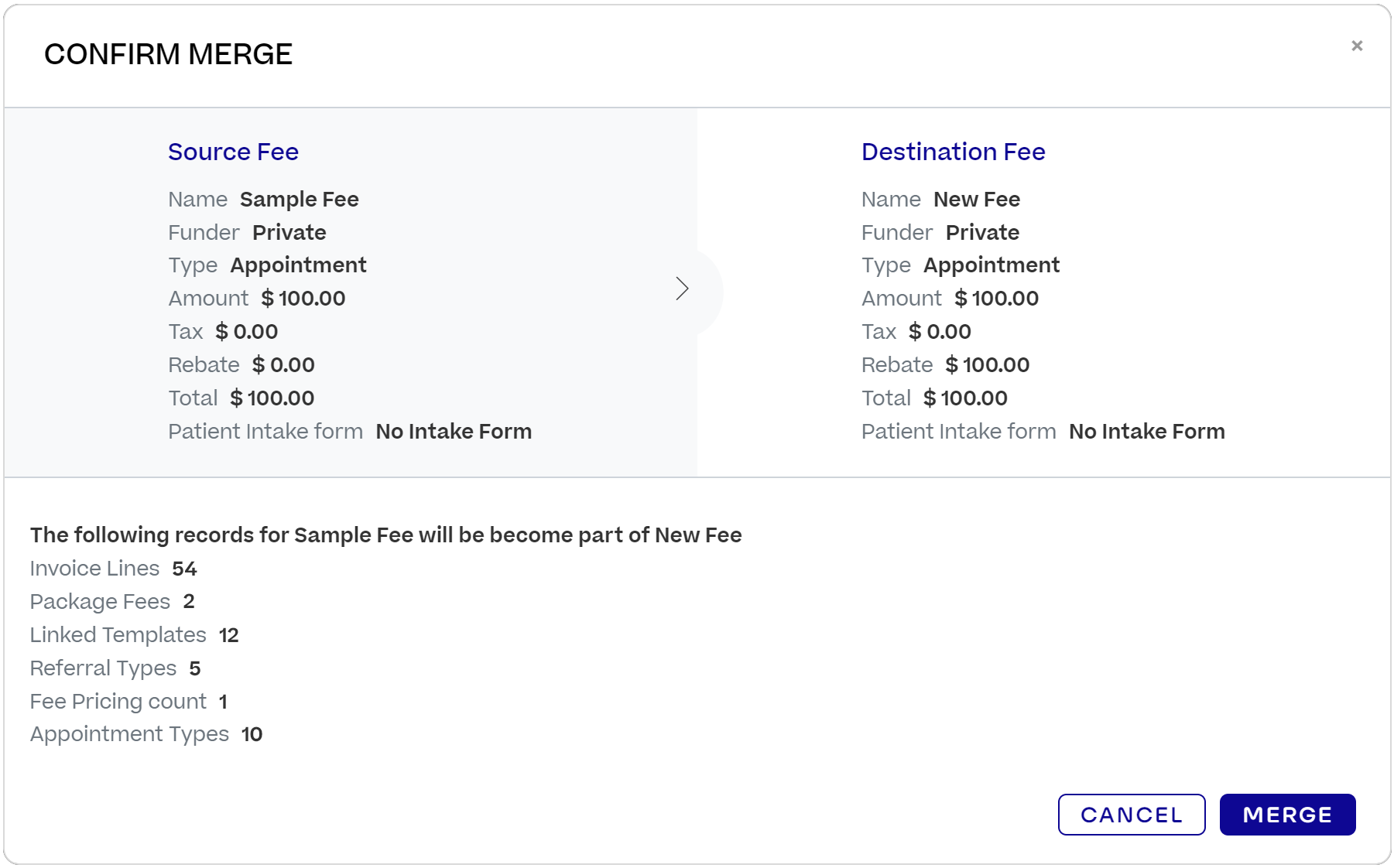Click the Private funder label under Source Fee
Image resolution: width=1394 pixels, height=868 pixels.
289,232
